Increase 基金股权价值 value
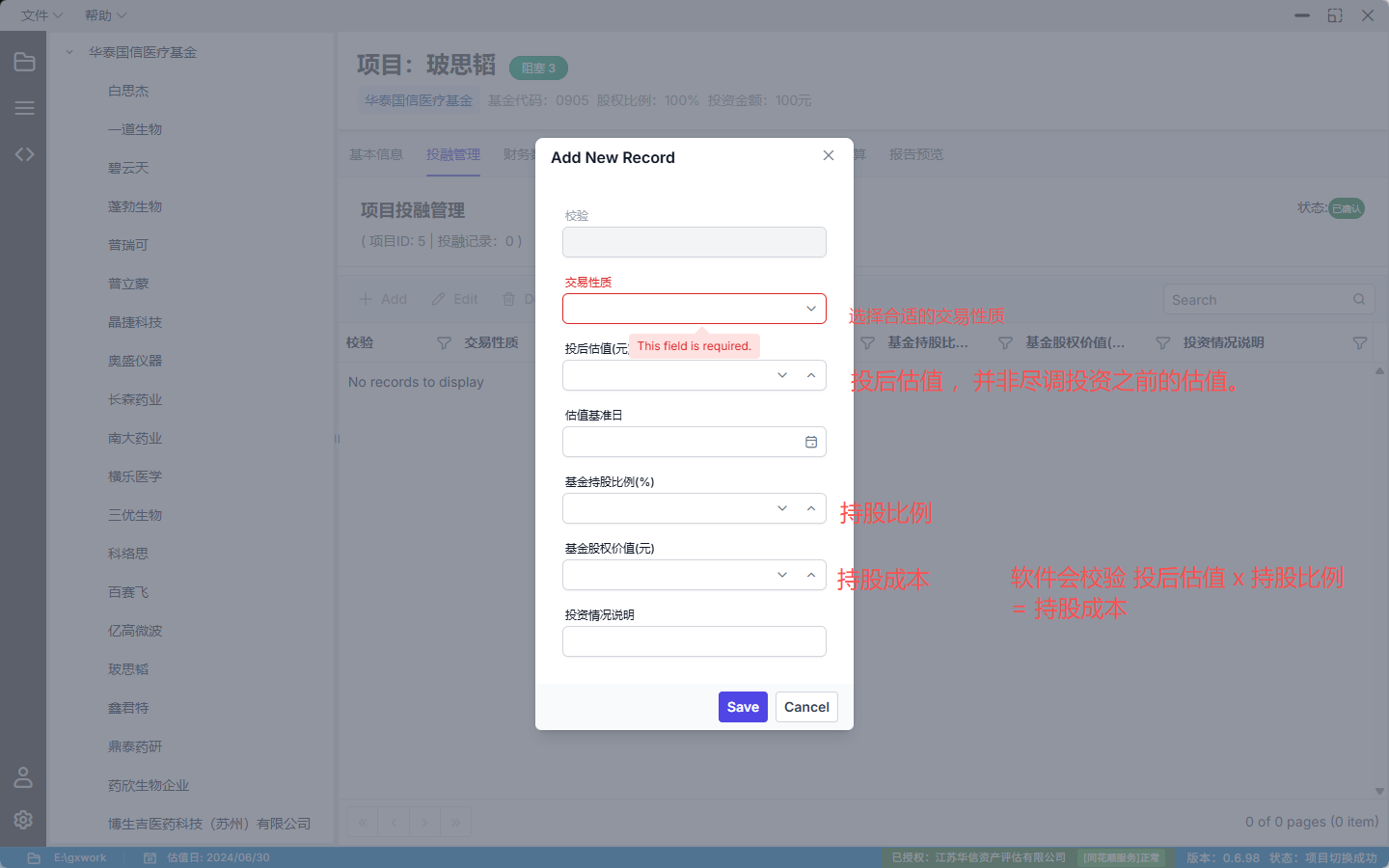Image resolution: width=1389 pixels, height=868 pixels. pos(811,575)
